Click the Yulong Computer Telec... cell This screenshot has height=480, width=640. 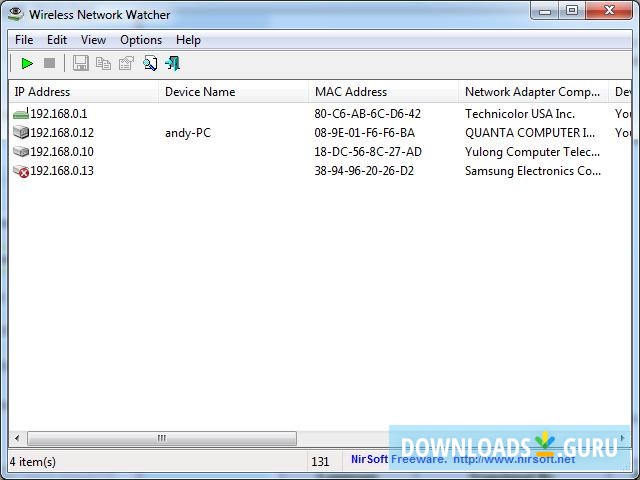532,152
